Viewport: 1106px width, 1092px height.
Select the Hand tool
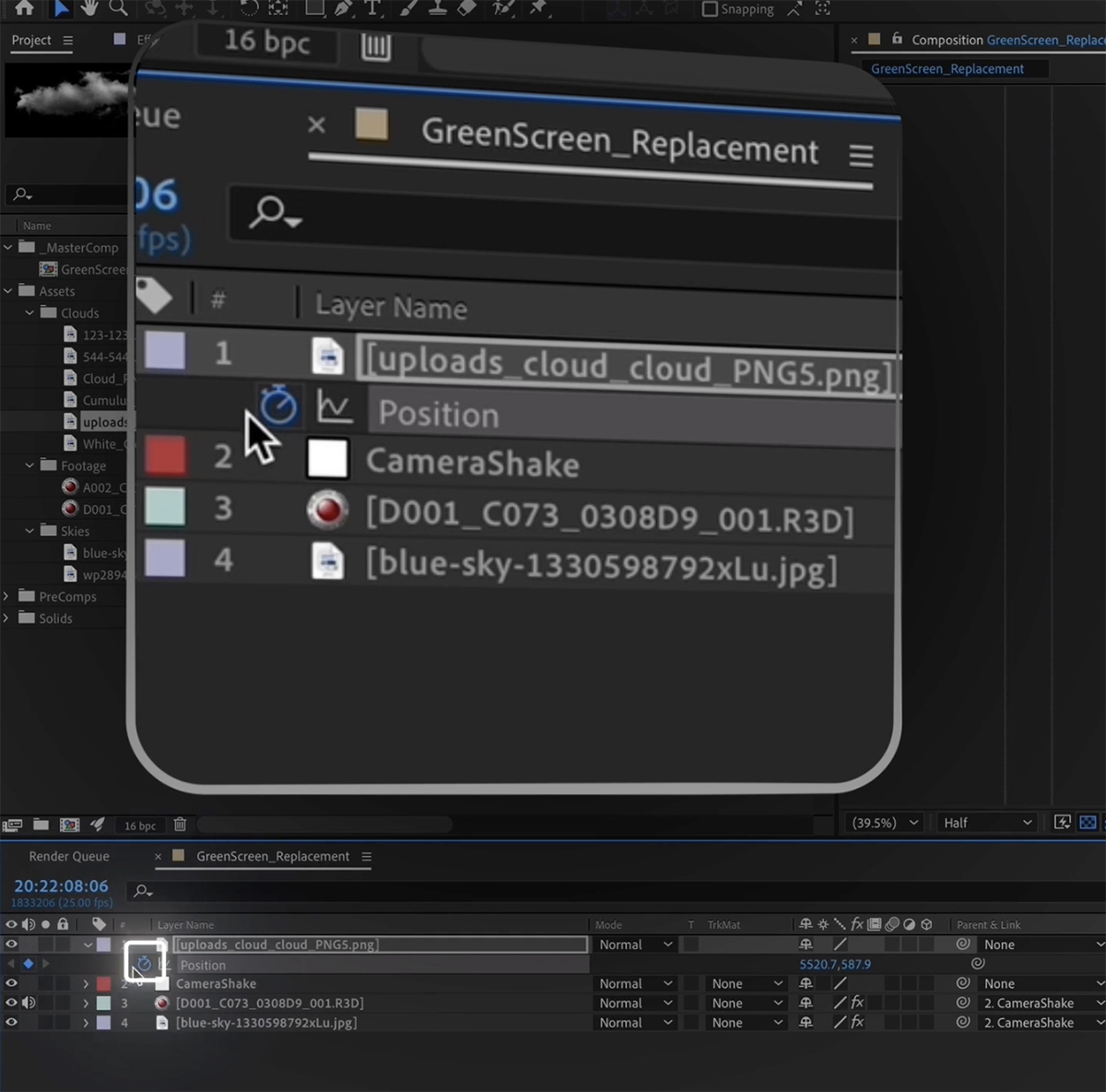[88, 8]
